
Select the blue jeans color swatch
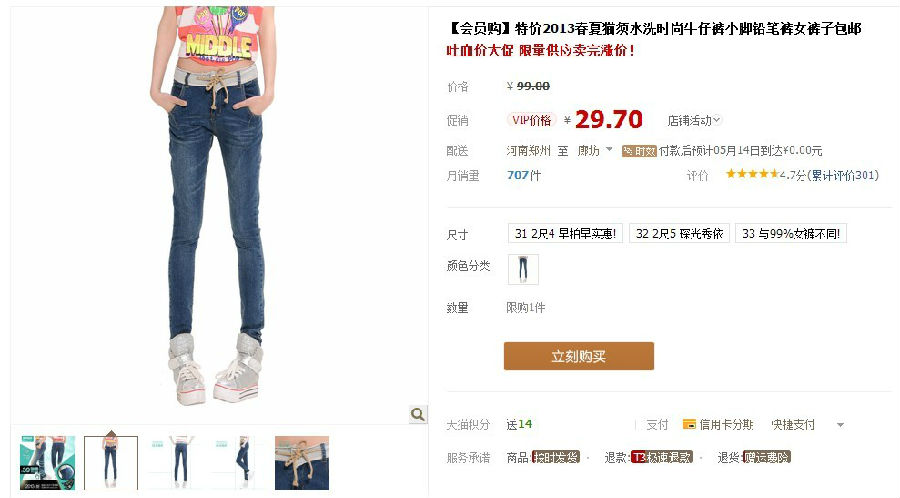point(523,270)
